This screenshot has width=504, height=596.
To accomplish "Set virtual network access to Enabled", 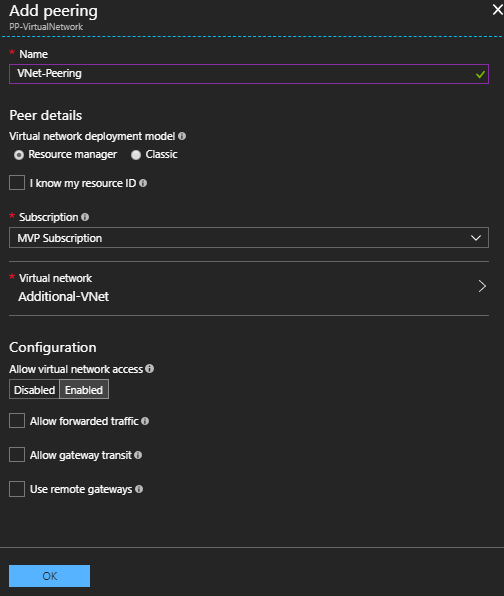I will (x=84, y=390).
